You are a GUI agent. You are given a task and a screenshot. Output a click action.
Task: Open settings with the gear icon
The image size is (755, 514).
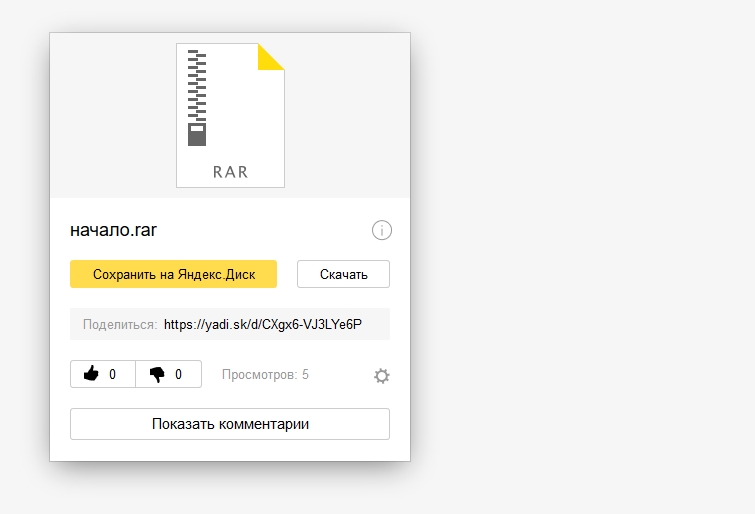click(382, 376)
